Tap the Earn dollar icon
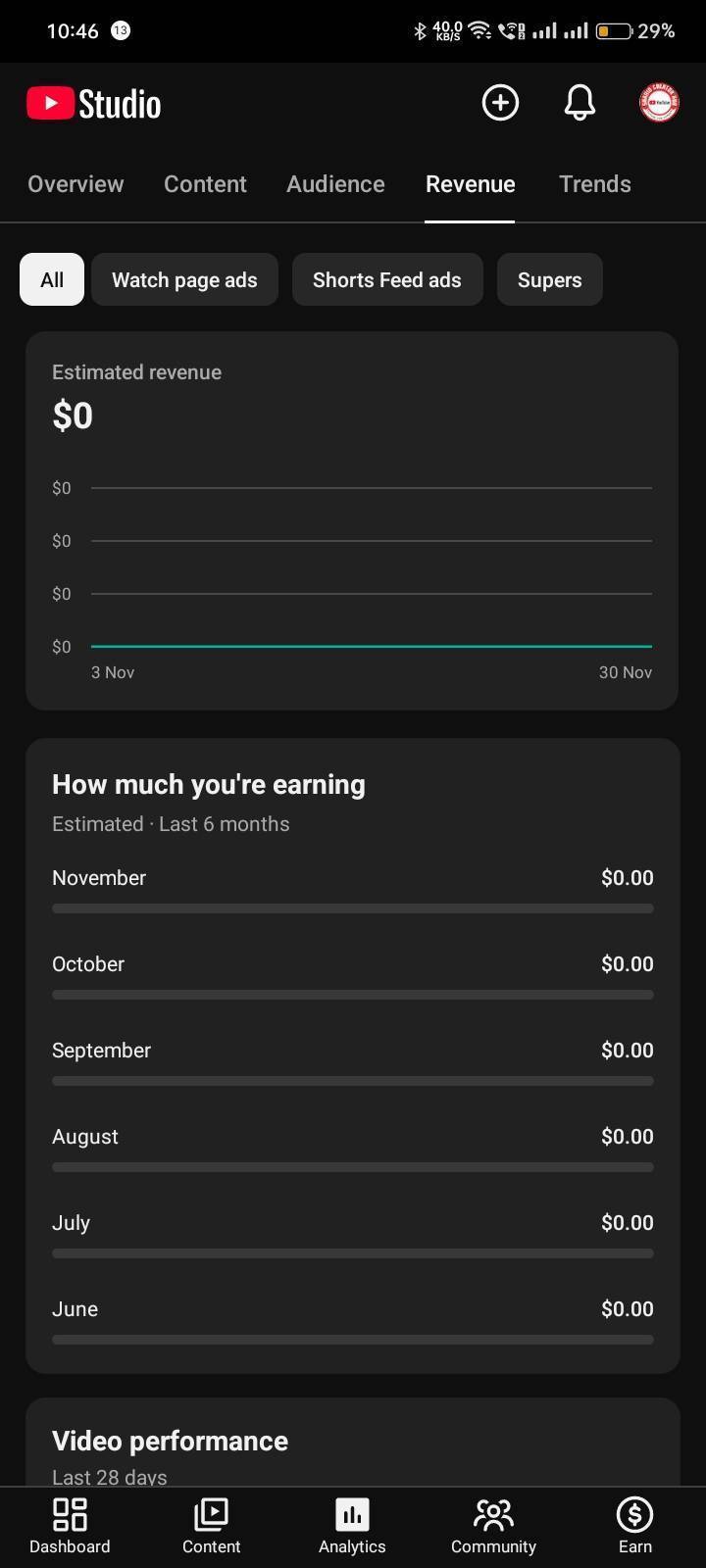The image size is (706, 1568). point(634,1526)
